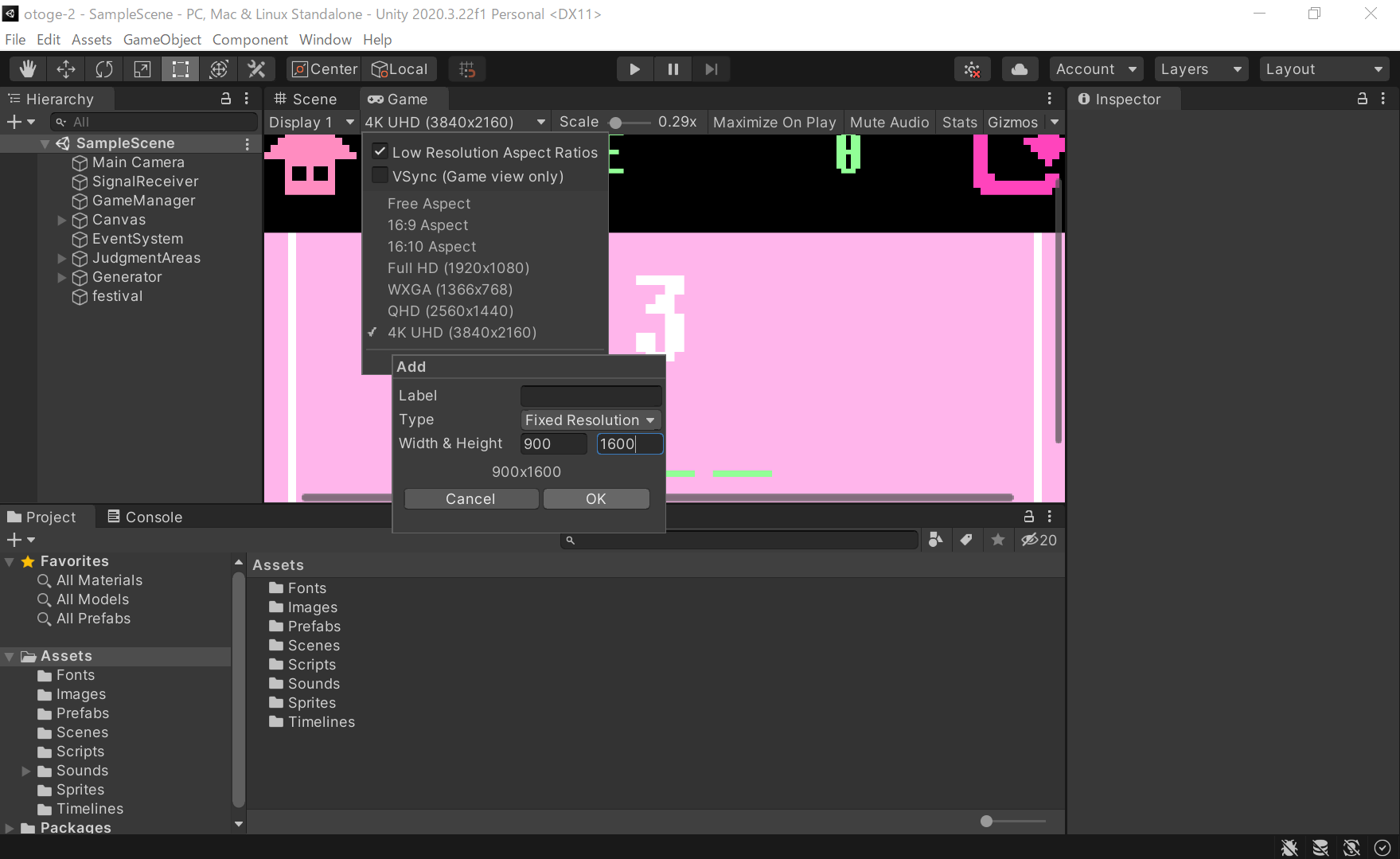The width and height of the screenshot is (1400, 859).
Task: Open Hierarchy panel options menu
Action: coord(247,99)
